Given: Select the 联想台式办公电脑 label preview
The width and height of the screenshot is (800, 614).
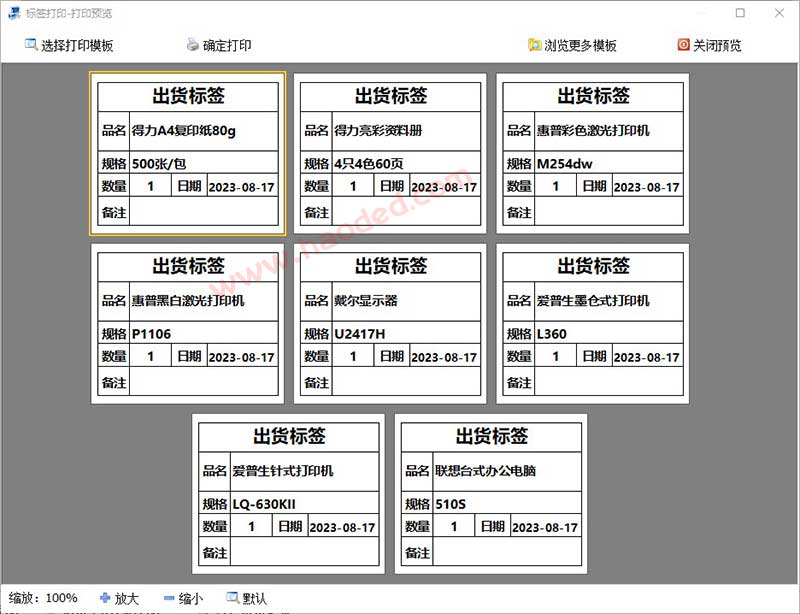Looking at the screenshot, I should [491, 494].
